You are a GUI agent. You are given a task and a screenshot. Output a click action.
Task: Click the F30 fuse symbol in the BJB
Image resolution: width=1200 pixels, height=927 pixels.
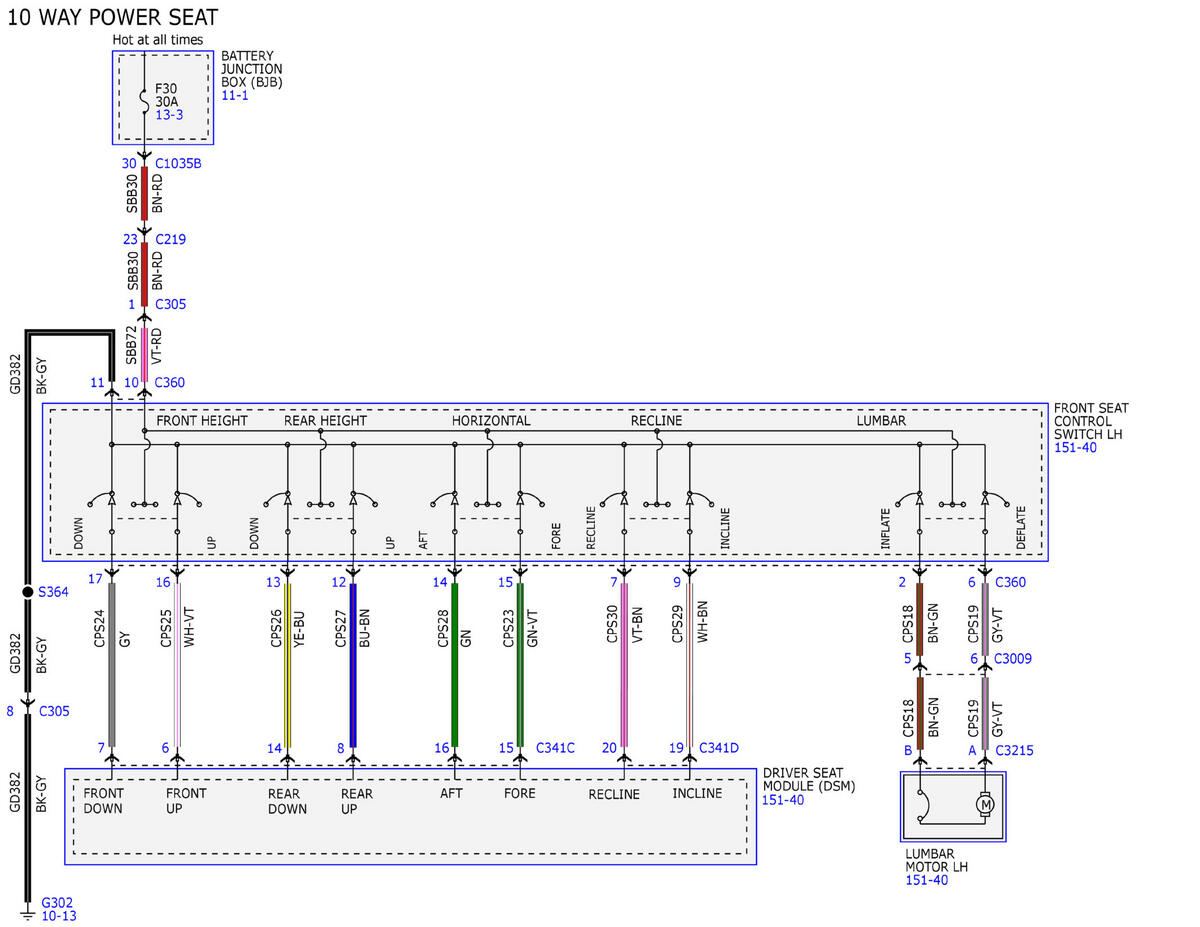tap(144, 100)
